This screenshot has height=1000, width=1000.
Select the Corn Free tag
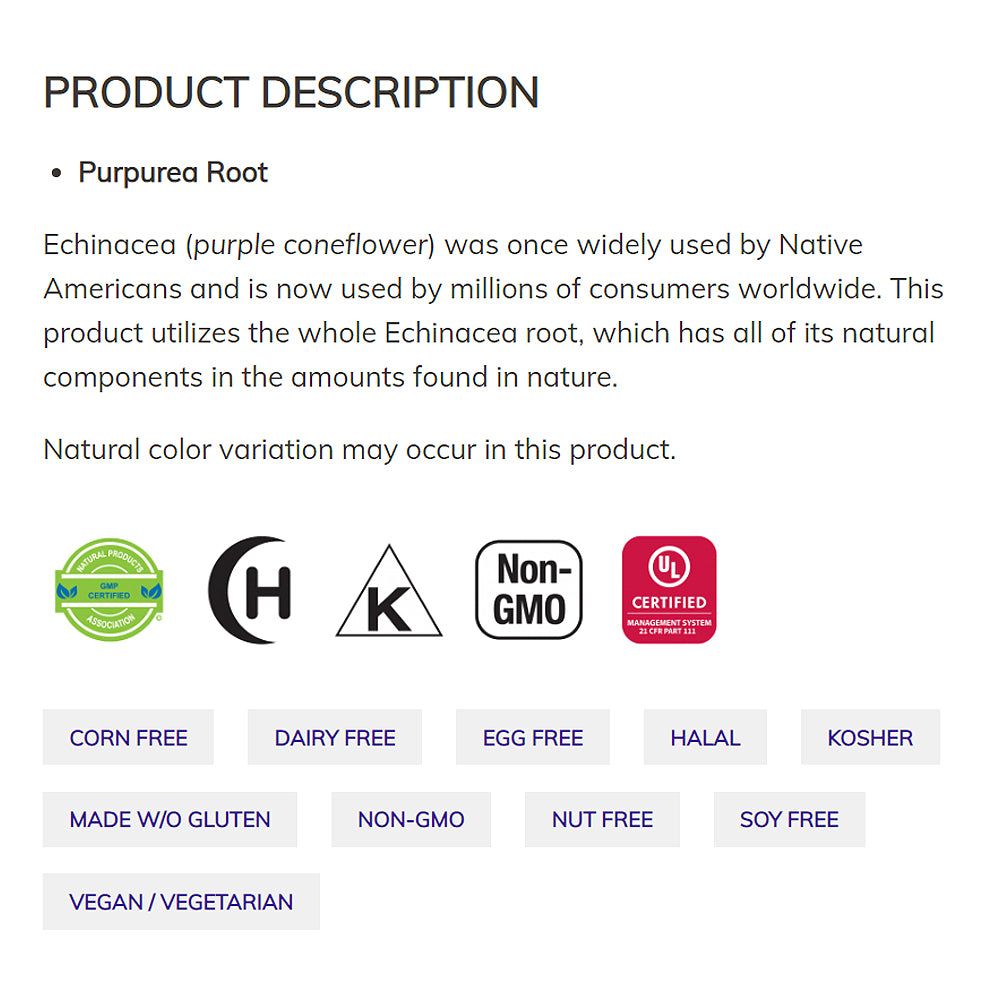(128, 738)
